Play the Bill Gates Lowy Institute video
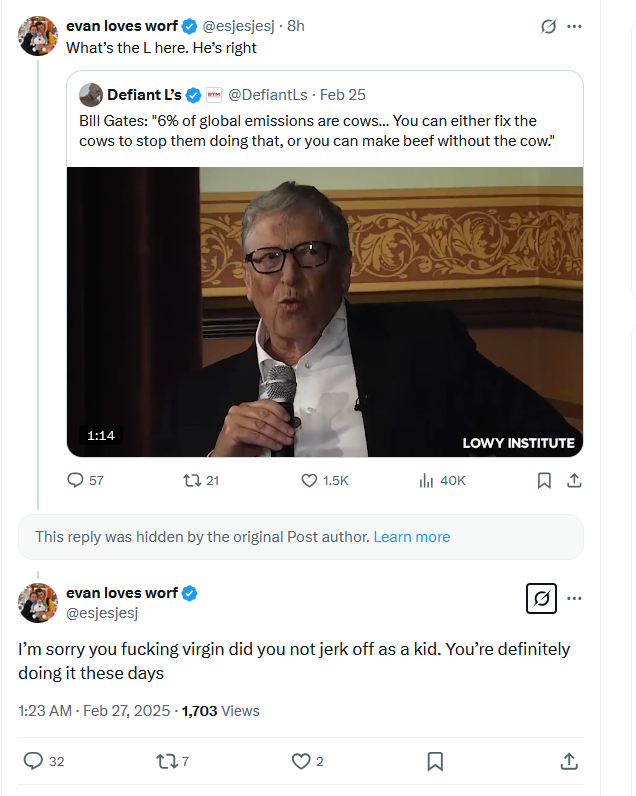636x796 pixels. point(325,312)
